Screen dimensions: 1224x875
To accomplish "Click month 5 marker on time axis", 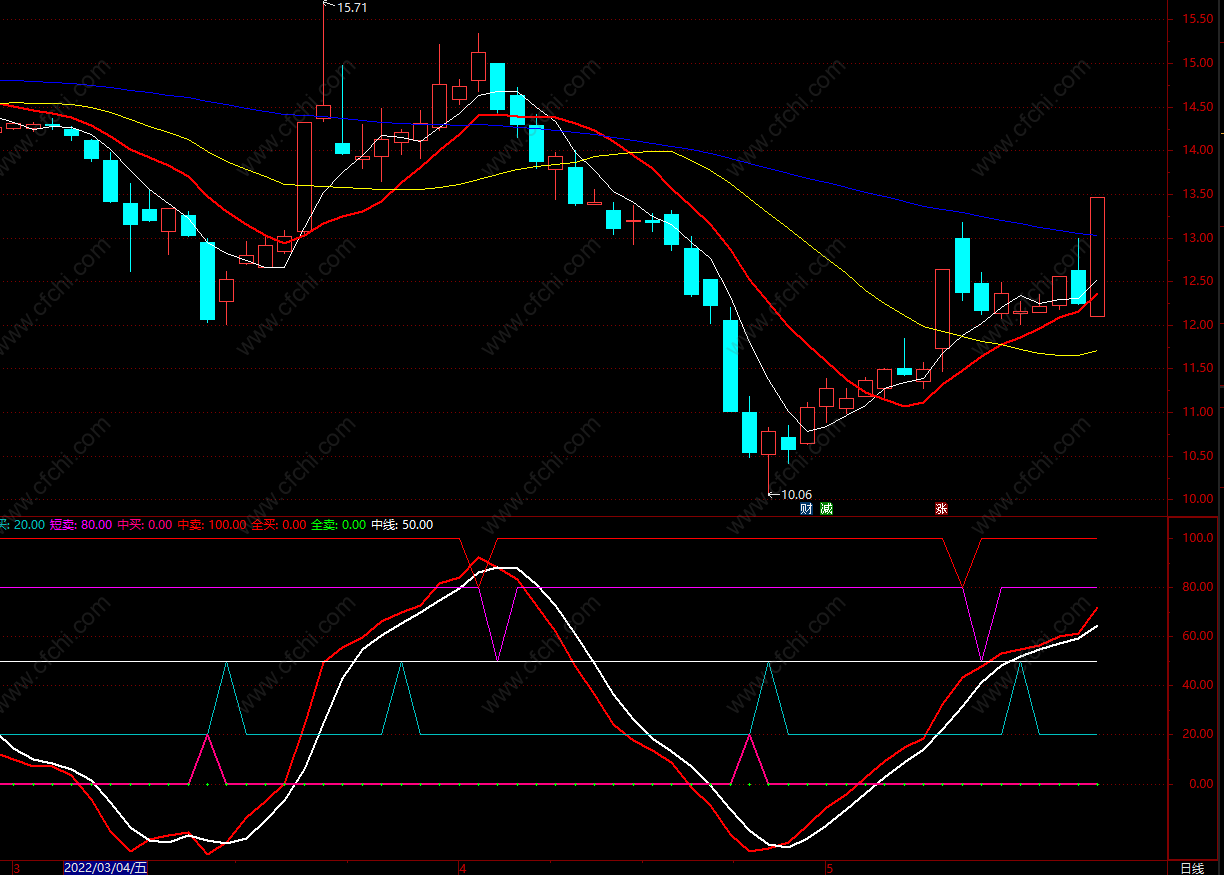I will click(829, 867).
